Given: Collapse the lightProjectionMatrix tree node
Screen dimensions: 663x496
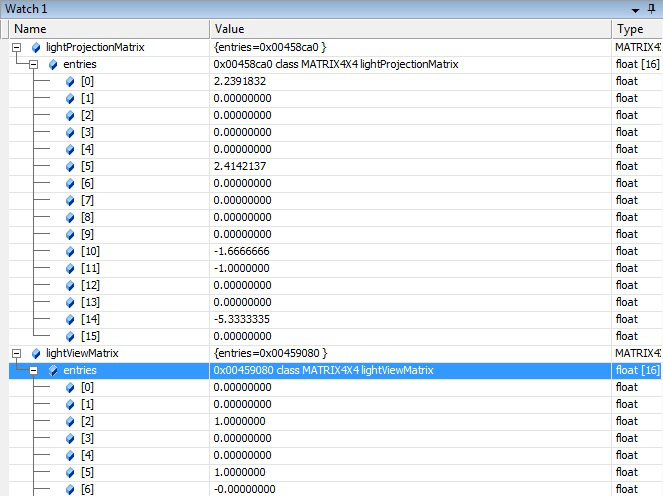Looking at the screenshot, I should point(17,47).
